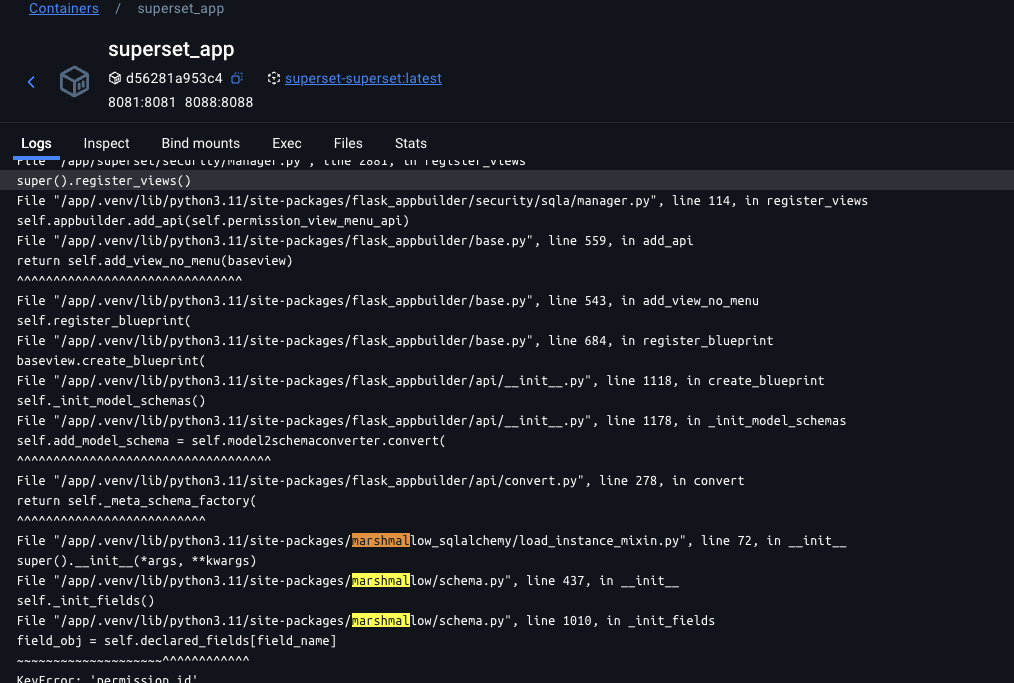Screen dimensions: 1014x683
Task: Select the Logs tab
Action: tap(36, 143)
